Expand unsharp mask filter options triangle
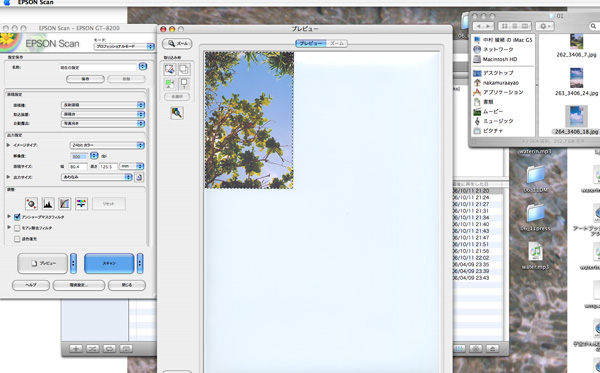 point(9,217)
